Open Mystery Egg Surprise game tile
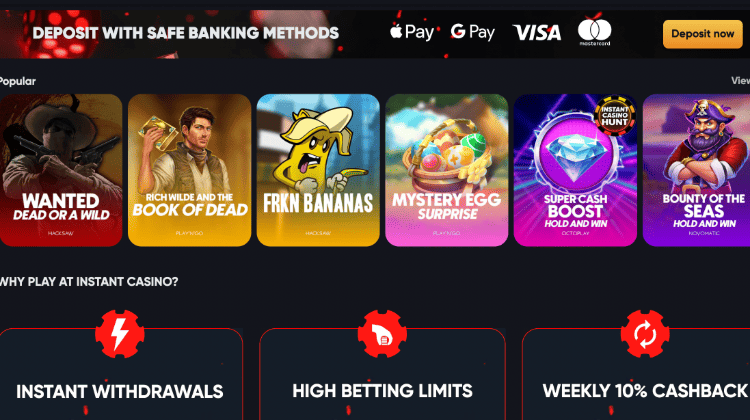Image resolution: width=750 pixels, height=420 pixels. 446,170
